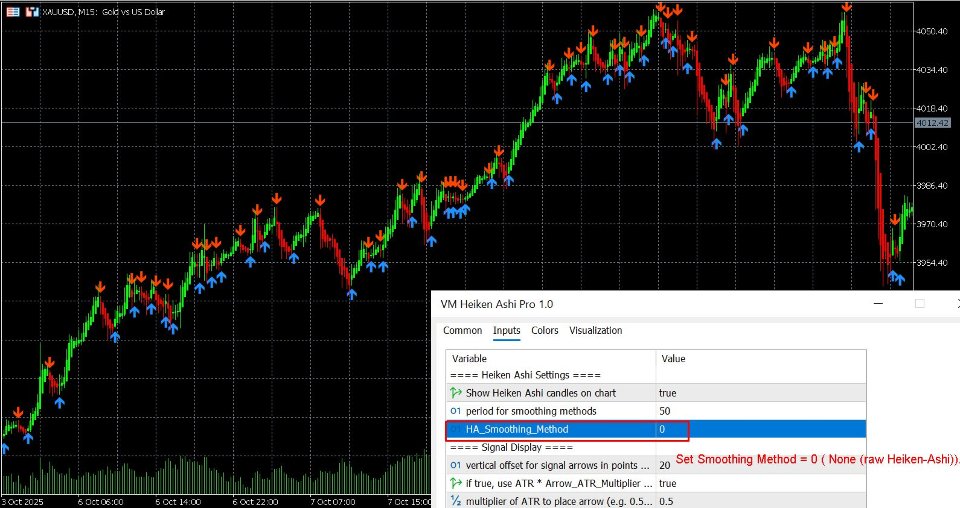The image size is (960, 508).
Task: Click the 6 Oct 22:00 time axis label
Action: click(255, 502)
